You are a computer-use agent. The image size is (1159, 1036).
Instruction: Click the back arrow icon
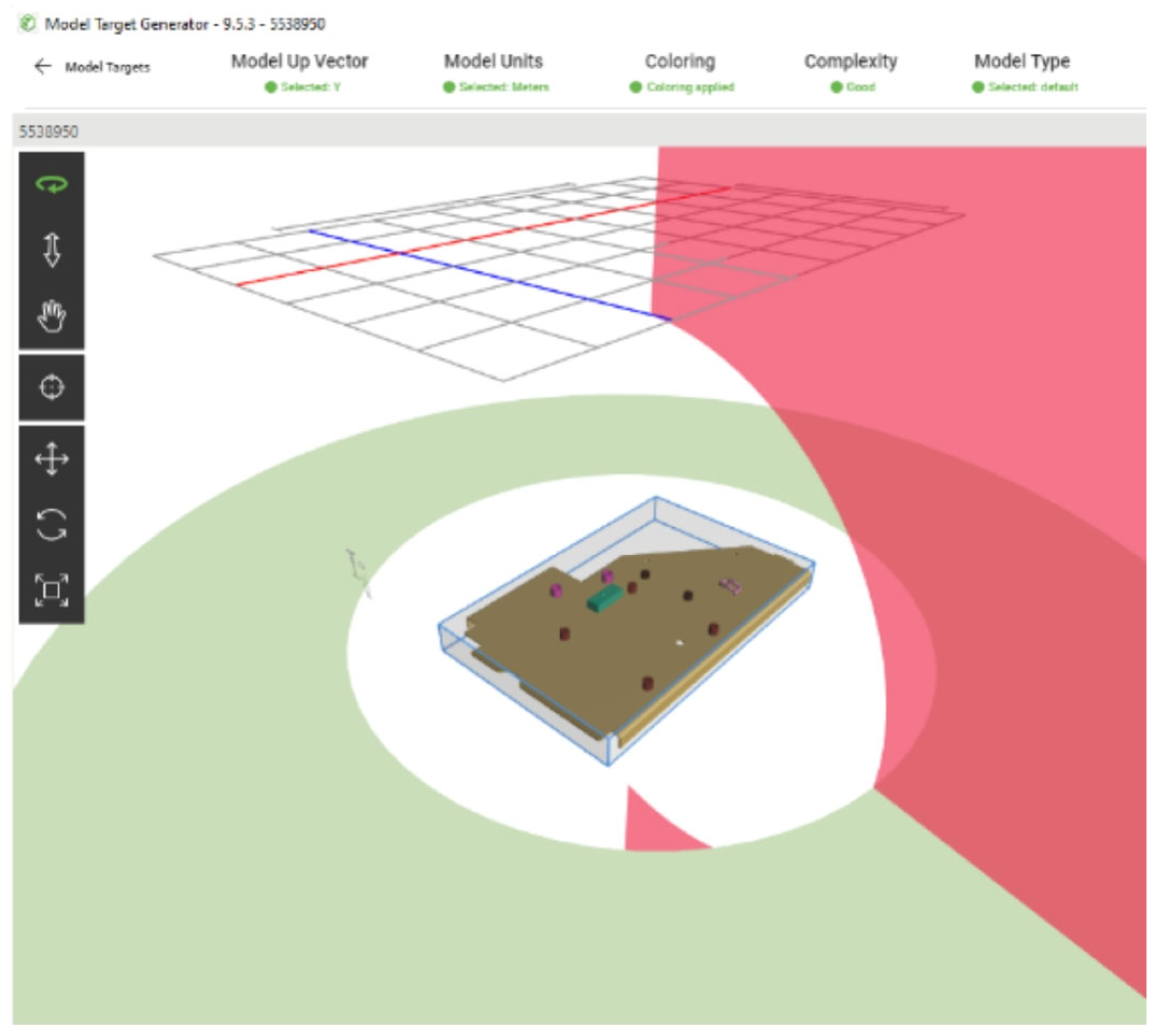point(43,67)
